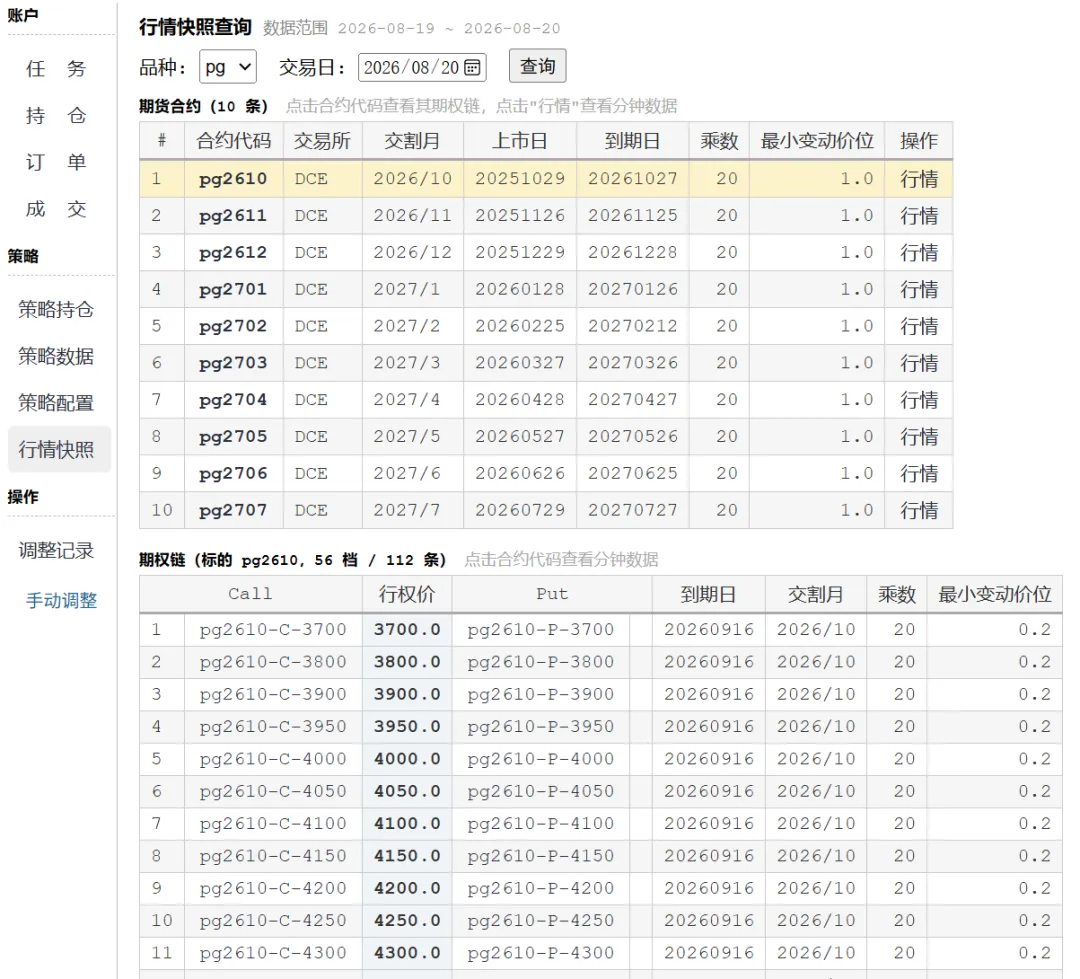Click the 手动调整 link

(x=61, y=601)
